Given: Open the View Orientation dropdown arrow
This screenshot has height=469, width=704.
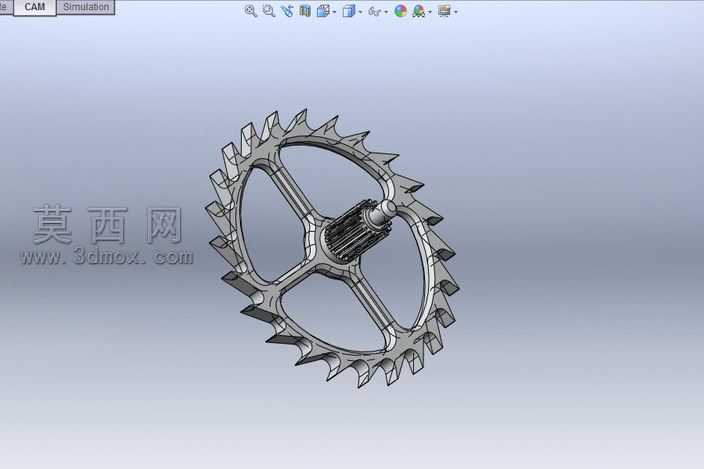Looking at the screenshot, I should (334, 12).
